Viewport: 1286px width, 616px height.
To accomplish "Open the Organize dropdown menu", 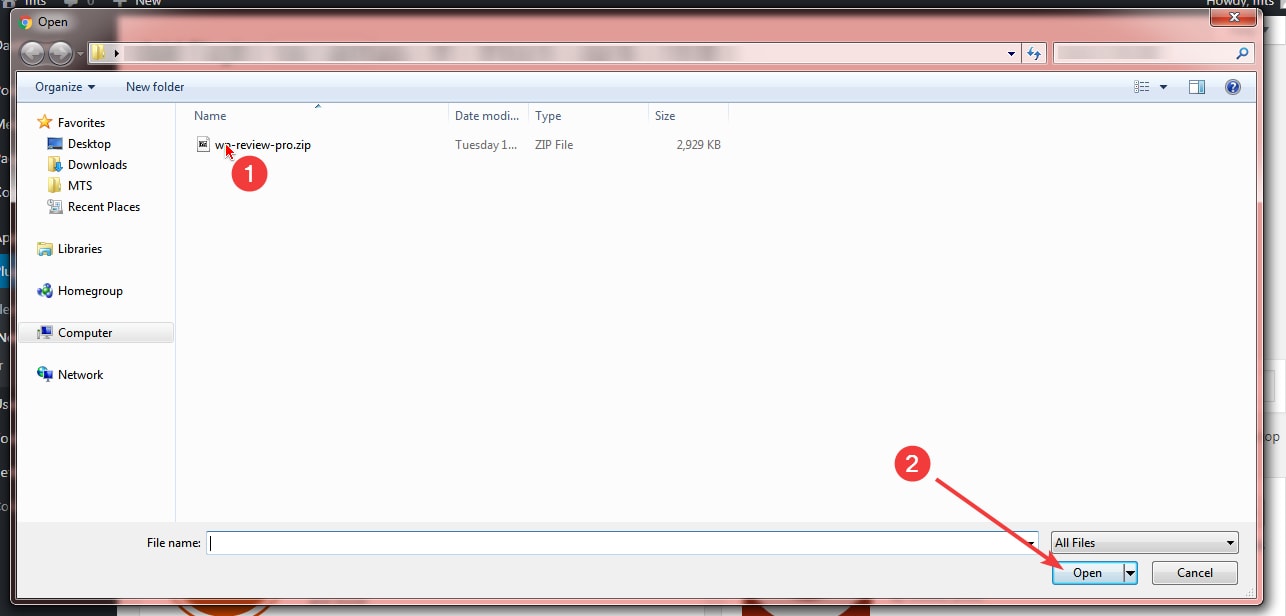I will pyautogui.click(x=65, y=87).
